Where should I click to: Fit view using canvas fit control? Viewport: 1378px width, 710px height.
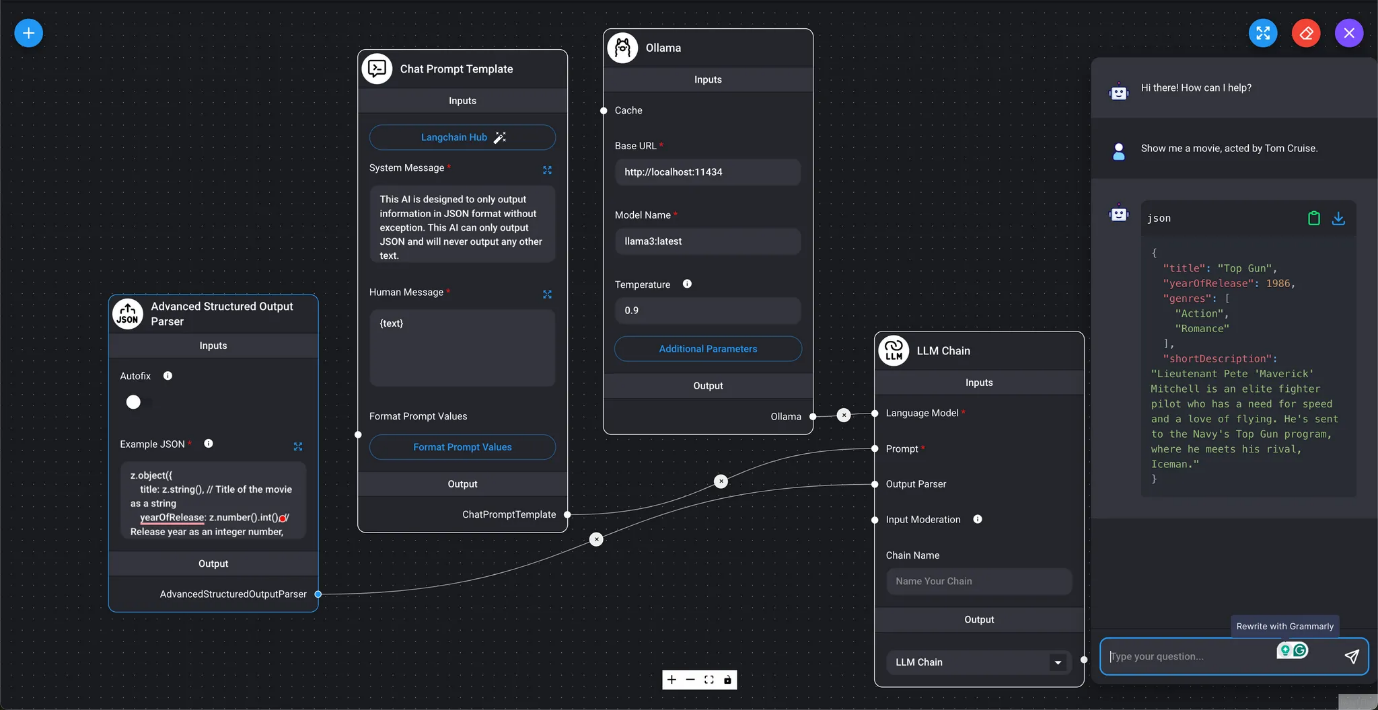(x=709, y=680)
